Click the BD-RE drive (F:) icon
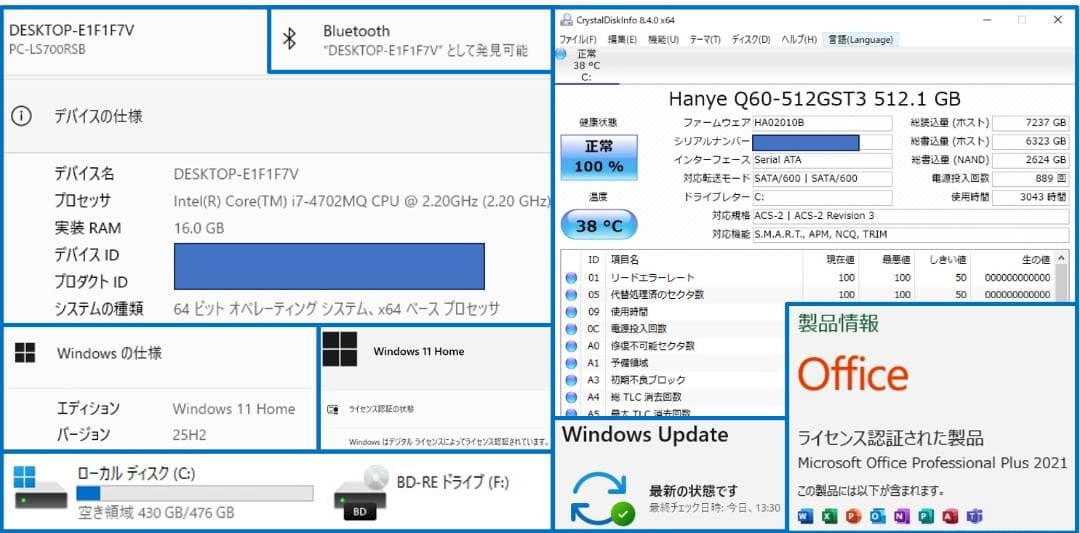This screenshot has height=533, width=1080. coord(360,494)
